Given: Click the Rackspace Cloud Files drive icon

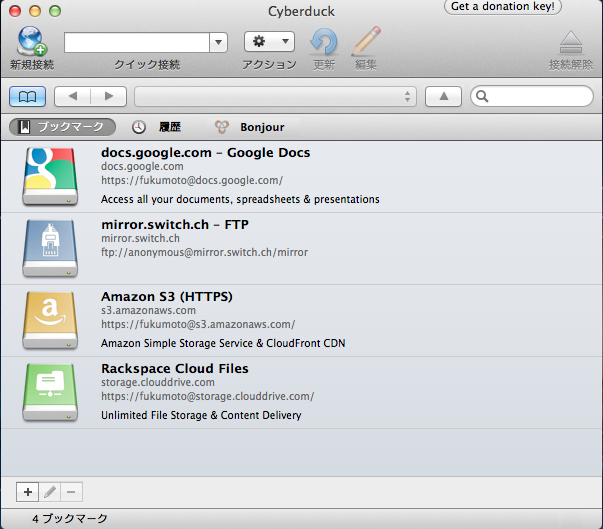Looking at the screenshot, I should pyautogui.click(x=50, y=392).
